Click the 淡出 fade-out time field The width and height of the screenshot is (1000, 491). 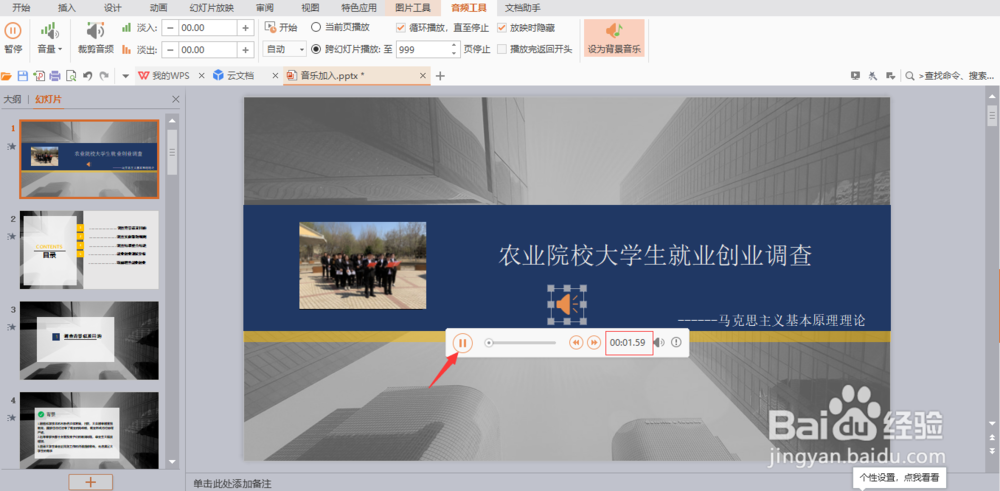click(207, 50)
